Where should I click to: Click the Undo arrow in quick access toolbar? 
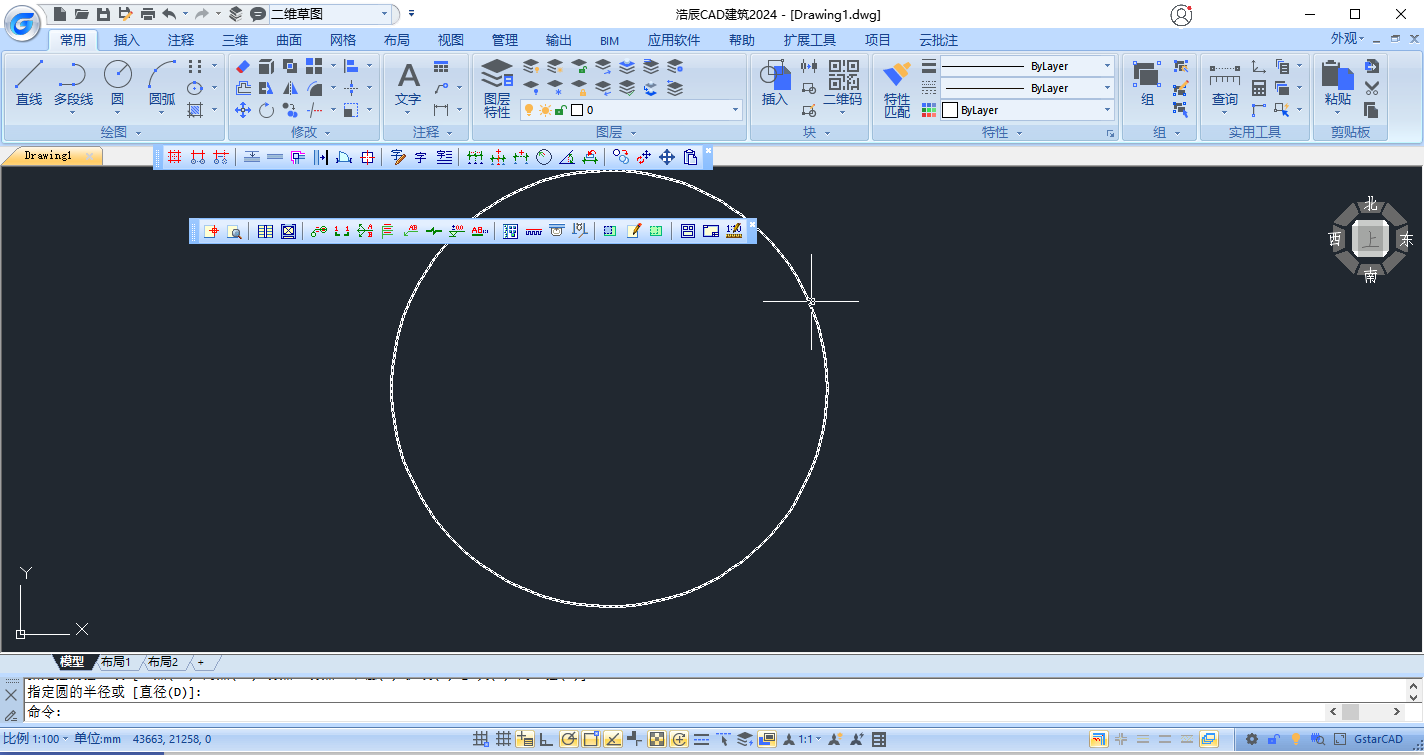click(168, 14)
